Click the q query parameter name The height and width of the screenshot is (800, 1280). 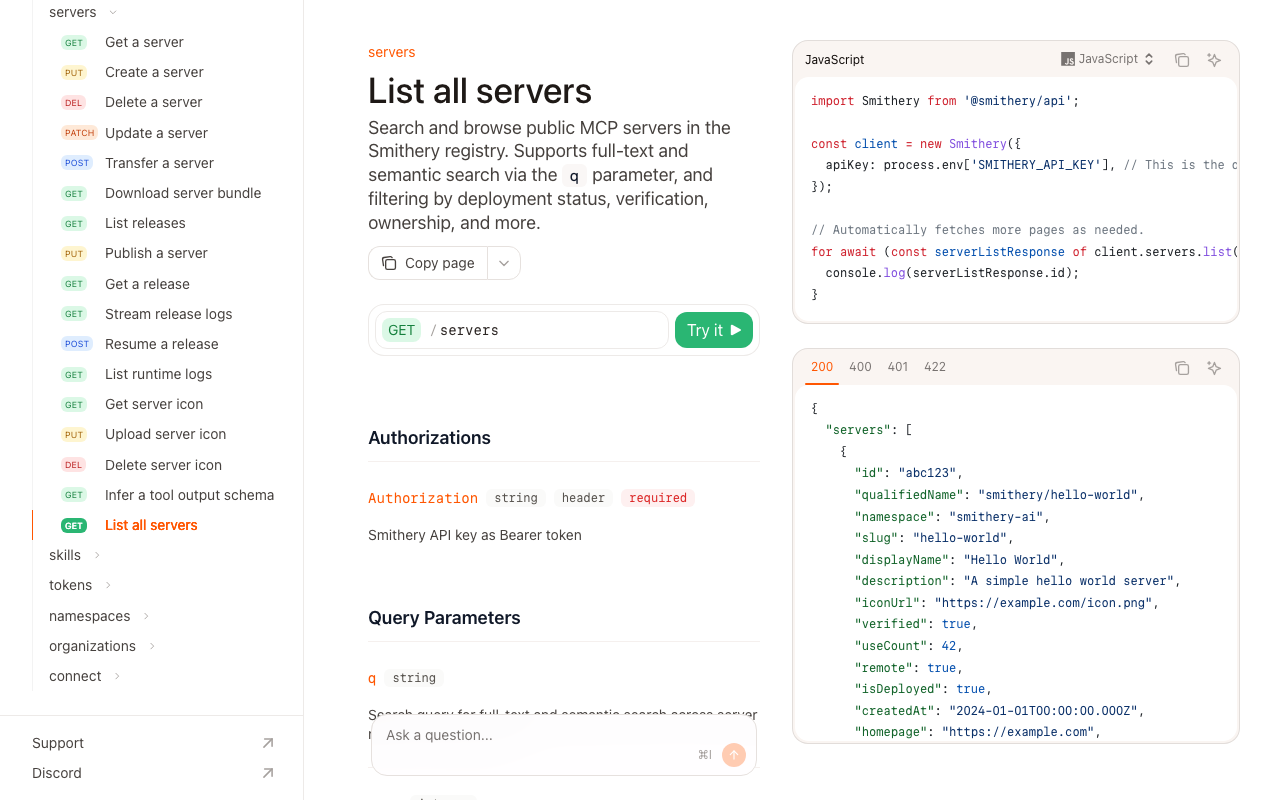372,678
